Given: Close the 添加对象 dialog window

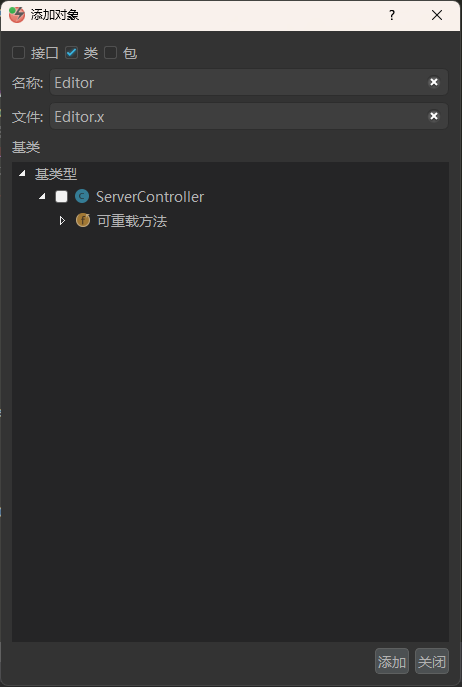Looking at the screenshot, I should coord(437,15).
